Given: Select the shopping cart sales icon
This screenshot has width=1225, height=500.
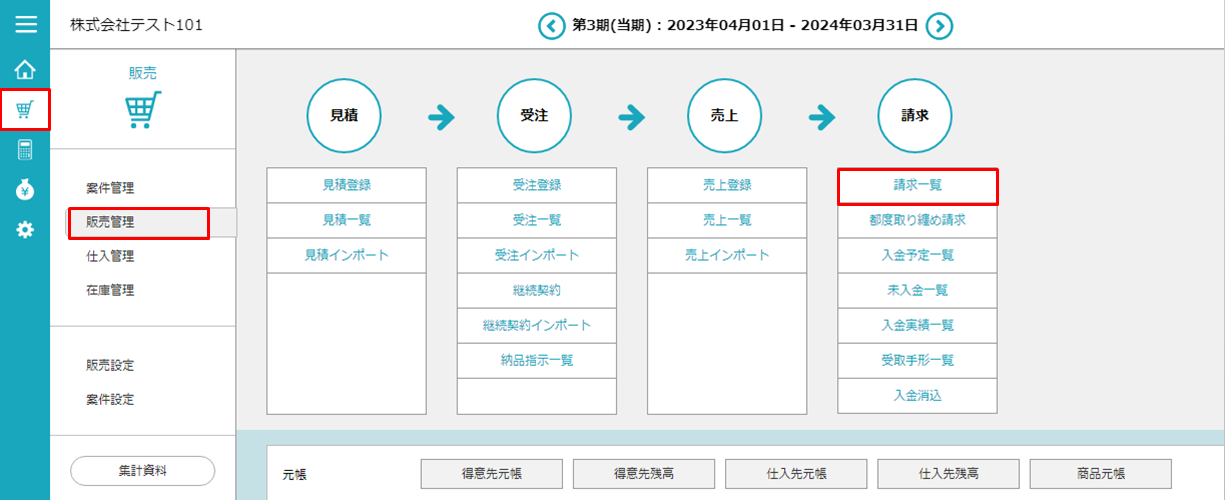Looking at the screenshot, I should pos(25,110).
